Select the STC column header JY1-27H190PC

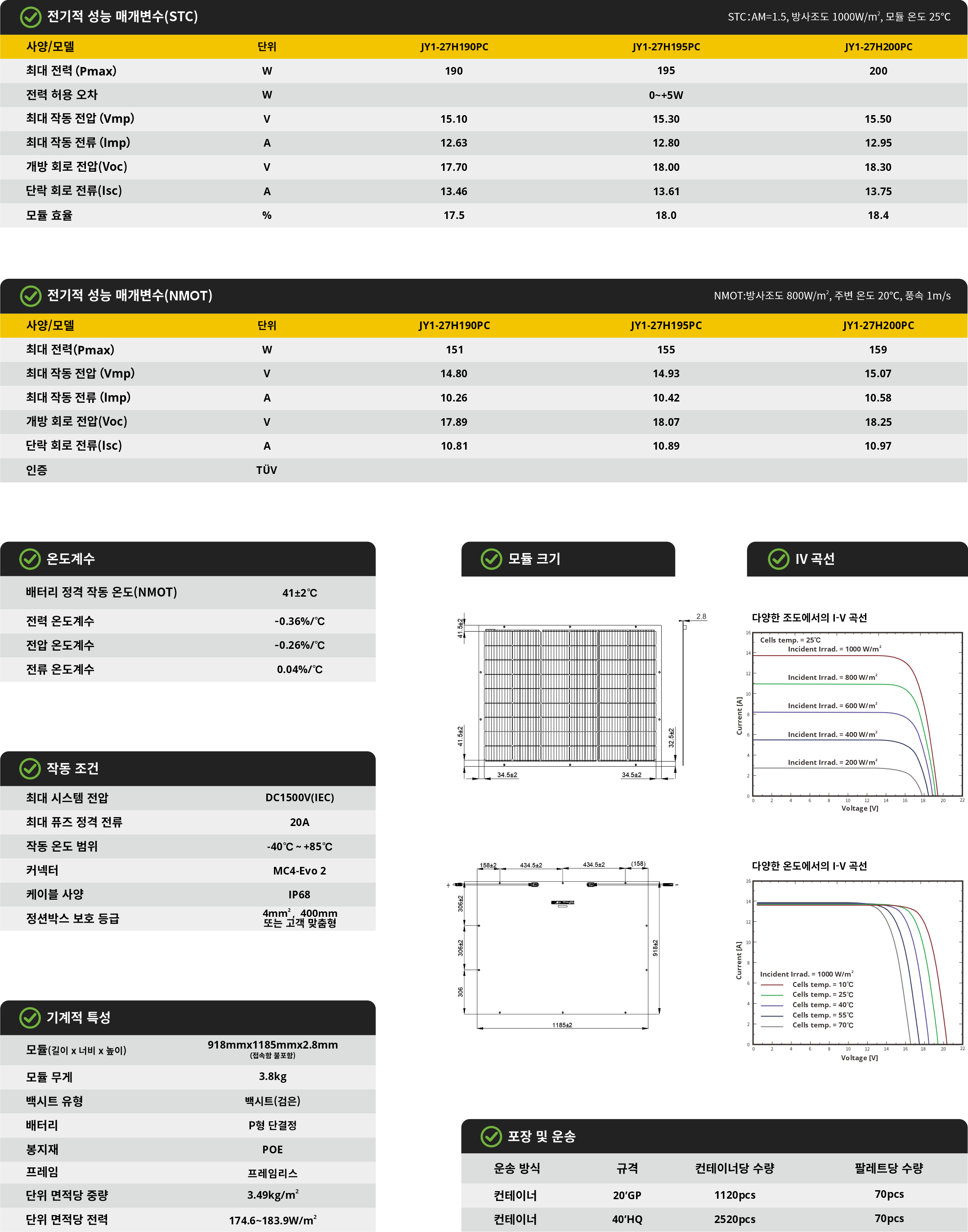click(x=454, y=47)
